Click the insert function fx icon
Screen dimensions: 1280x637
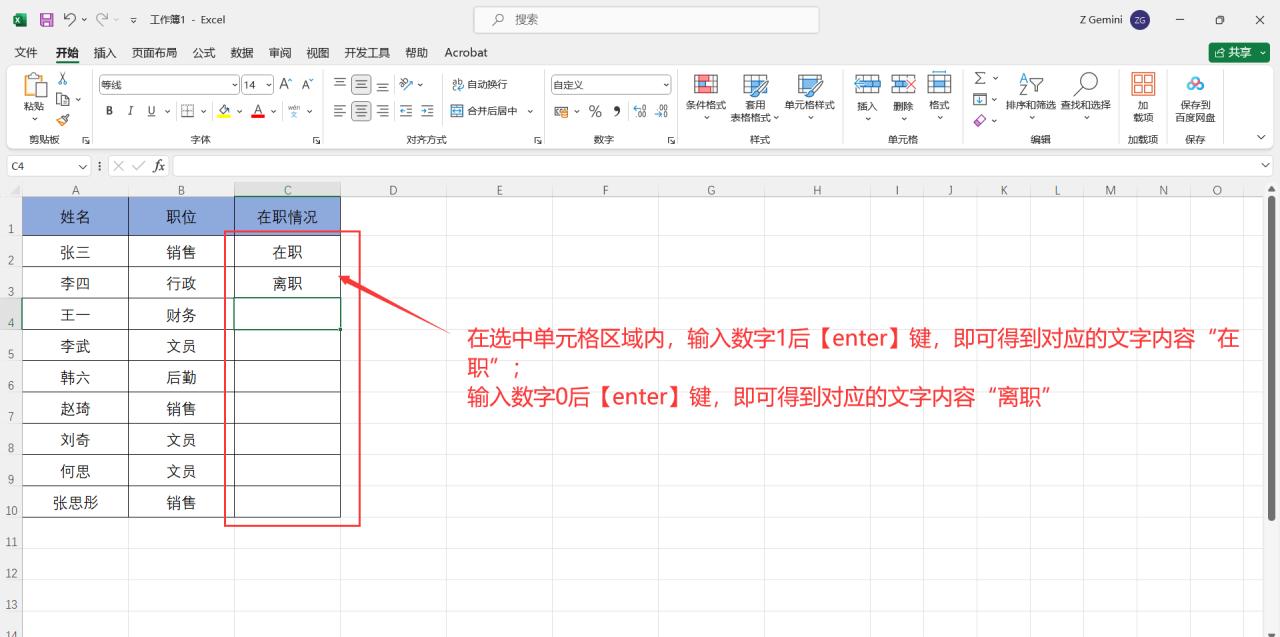tap(159, 166)
